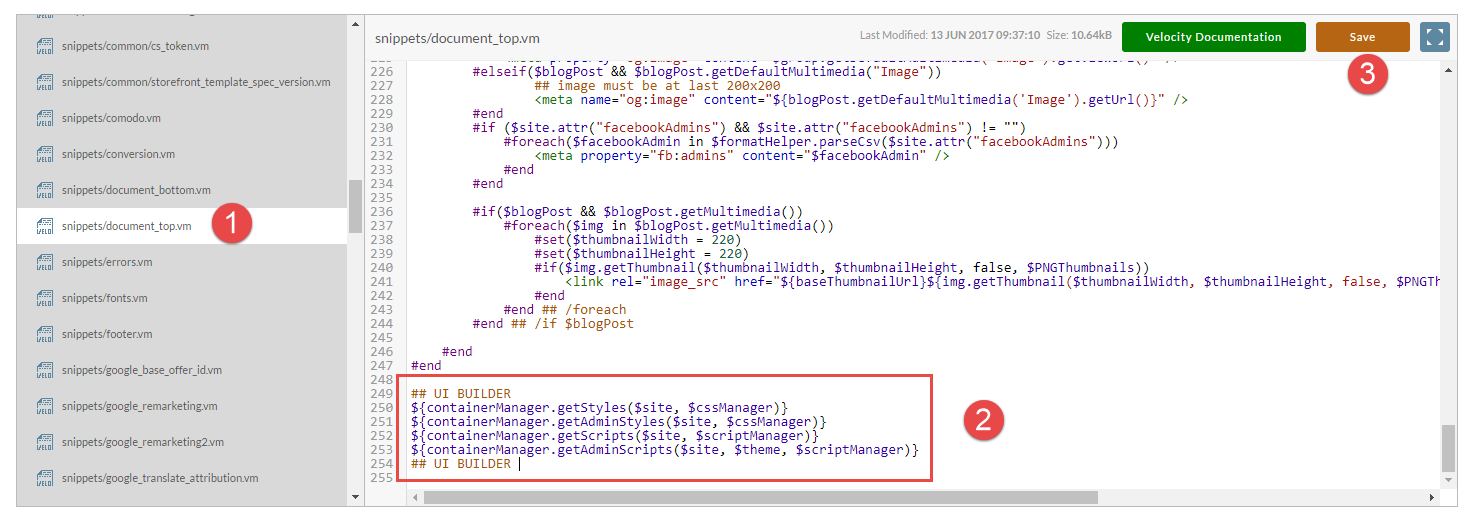Open snippets/google_translate_attribution.vm file
1474x521 pixels.
tap(160, 478)
